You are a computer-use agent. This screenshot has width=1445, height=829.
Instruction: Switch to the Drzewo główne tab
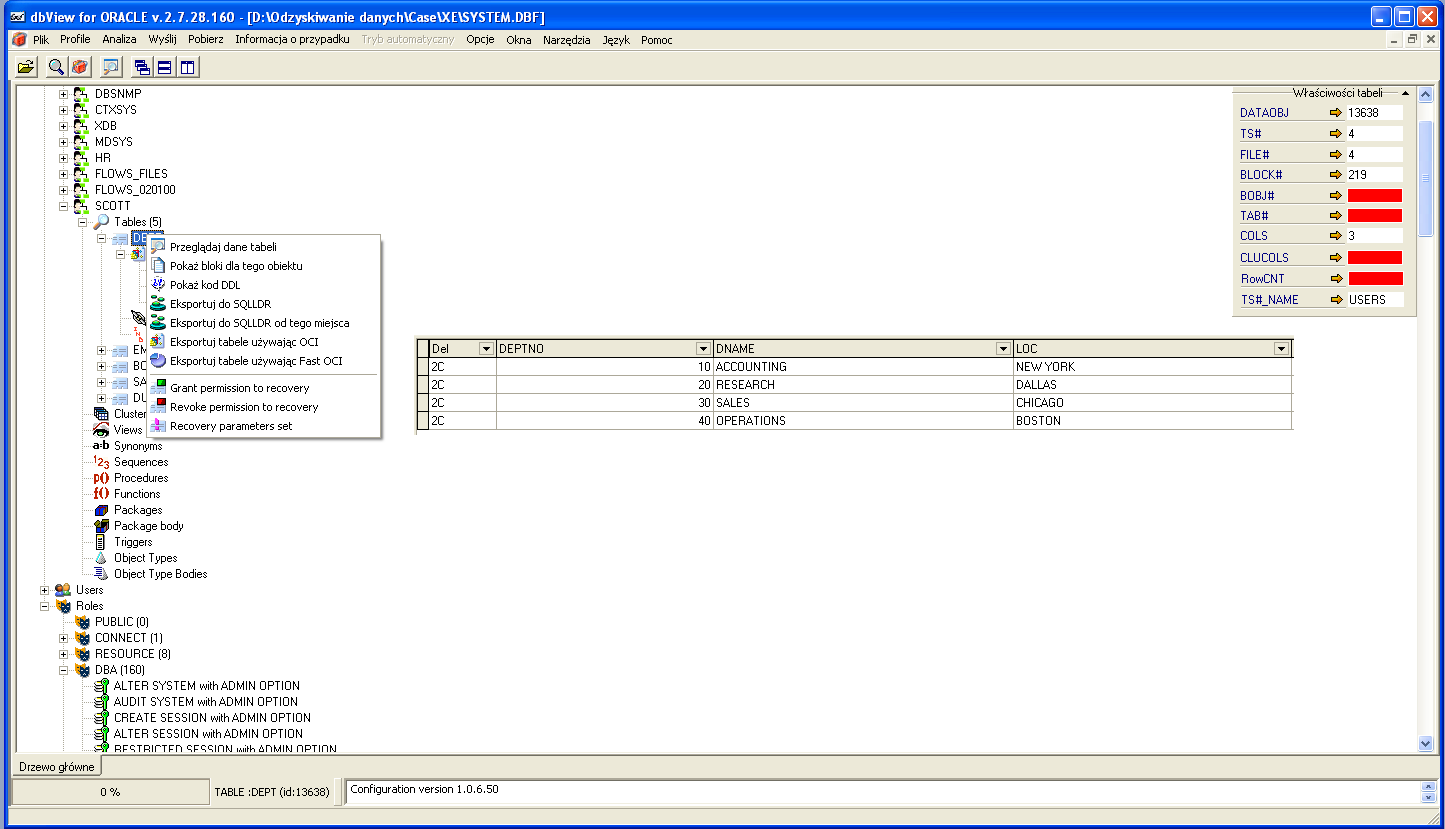(57, 767)
